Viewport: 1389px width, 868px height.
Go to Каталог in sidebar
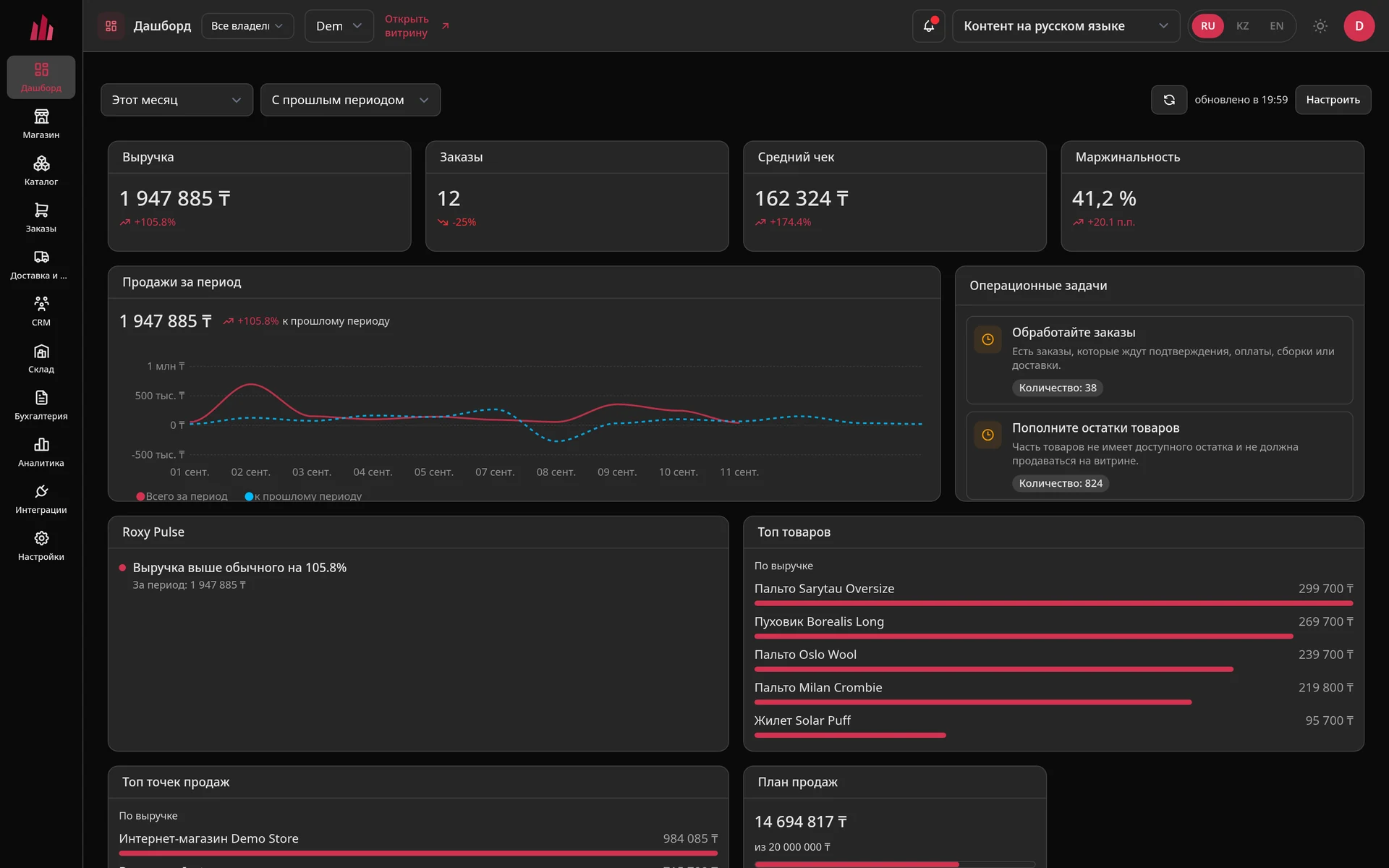click(41, 171)
